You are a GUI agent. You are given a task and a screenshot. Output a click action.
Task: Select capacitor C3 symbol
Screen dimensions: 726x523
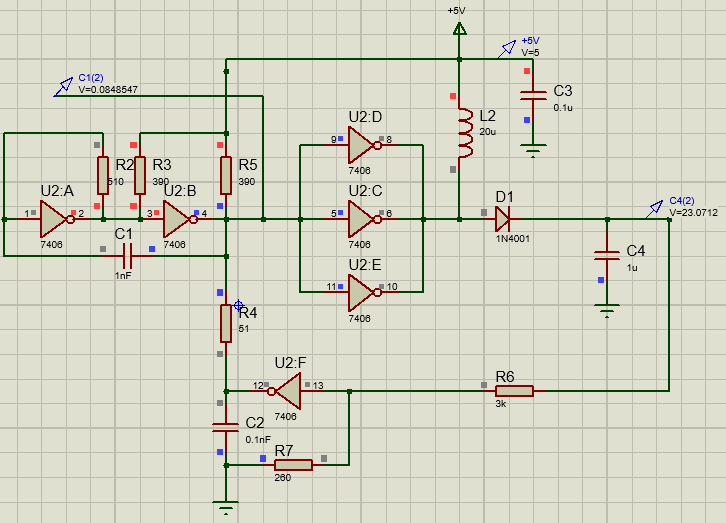533,95
